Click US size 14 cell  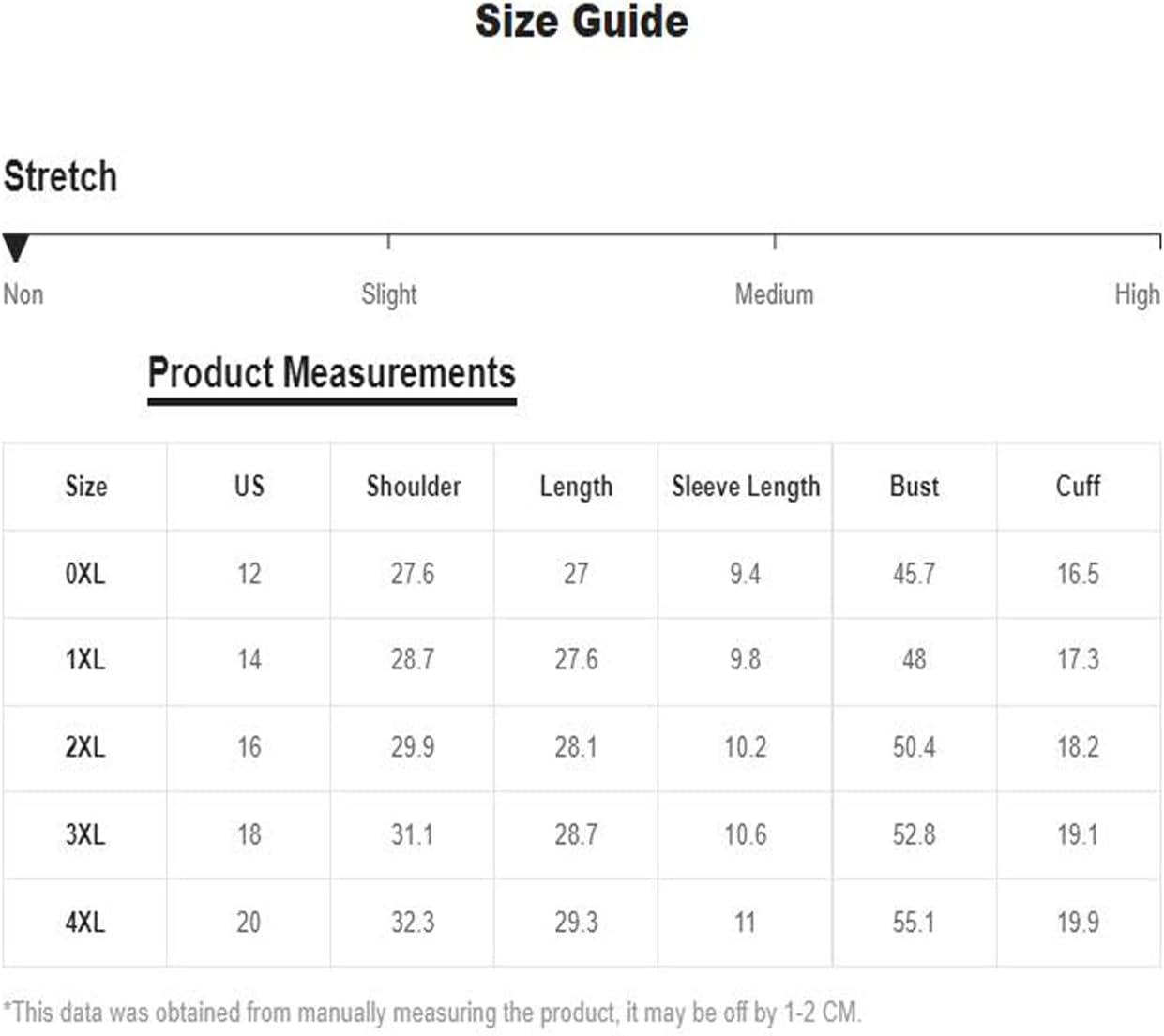pos(249,660)
